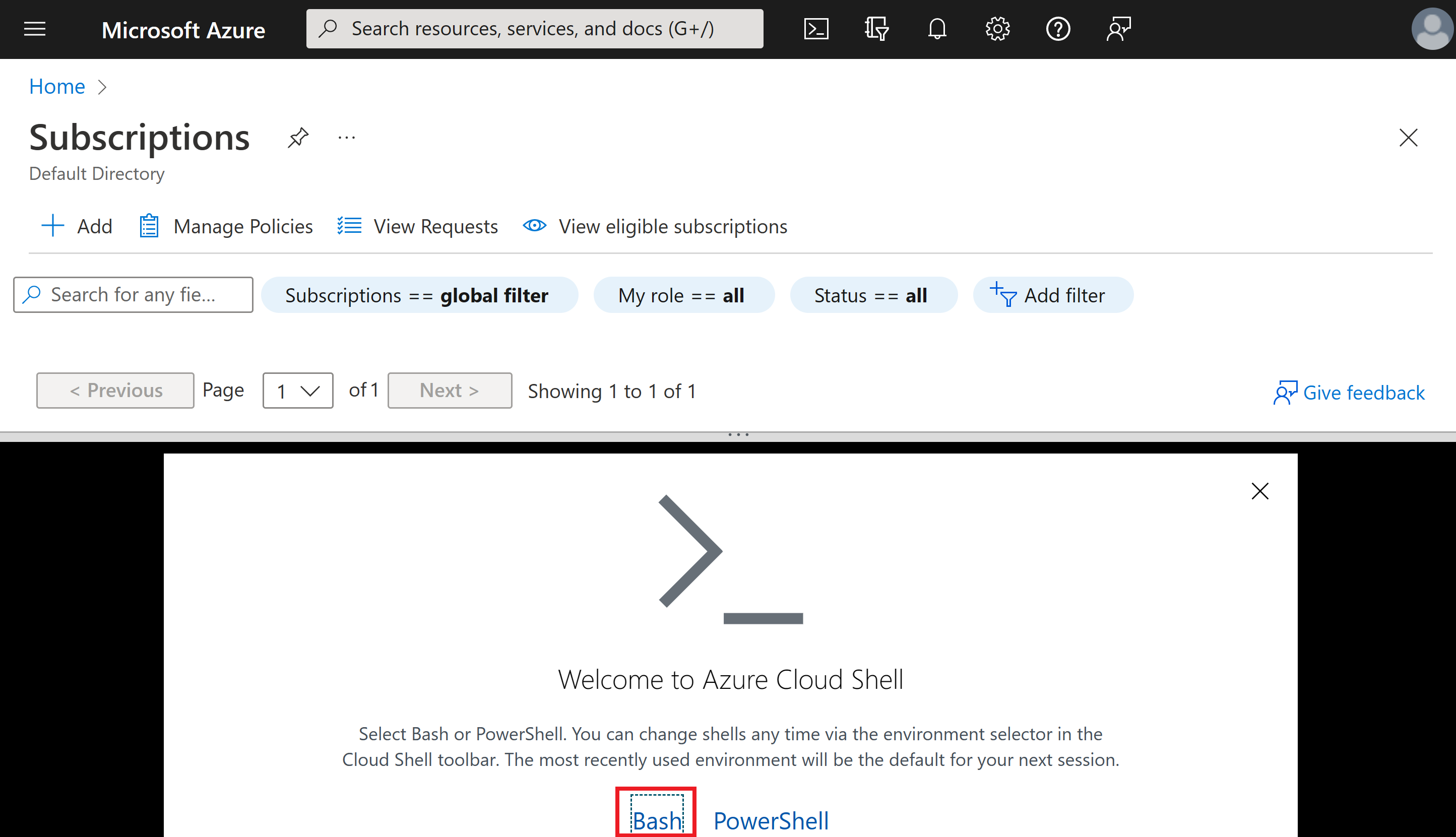
Task: Open the account avatar menu
Action: click(1432, 29)
